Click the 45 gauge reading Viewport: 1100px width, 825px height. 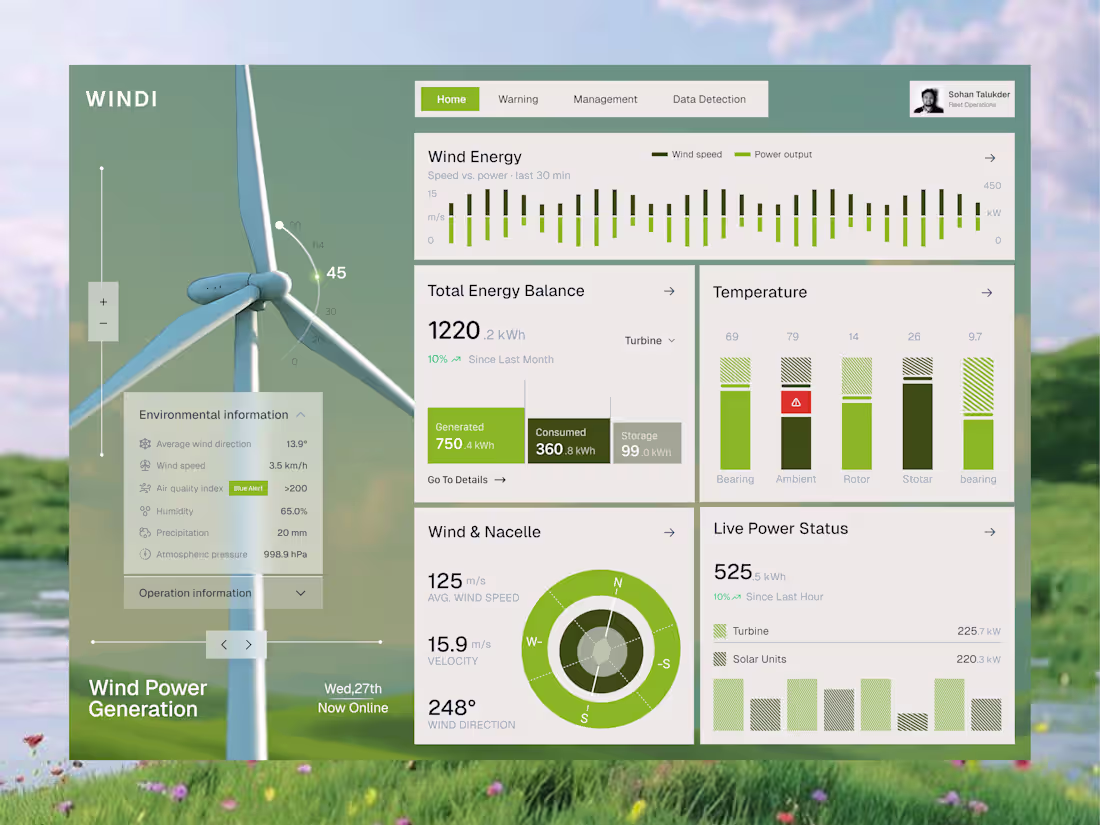click(336, 273)
